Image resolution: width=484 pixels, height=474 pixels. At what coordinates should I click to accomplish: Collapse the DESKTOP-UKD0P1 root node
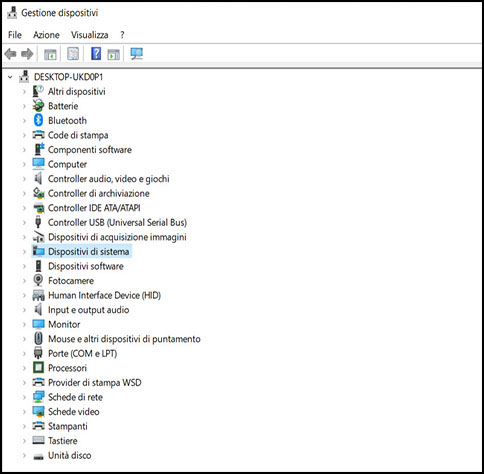(x=10, y=77)
